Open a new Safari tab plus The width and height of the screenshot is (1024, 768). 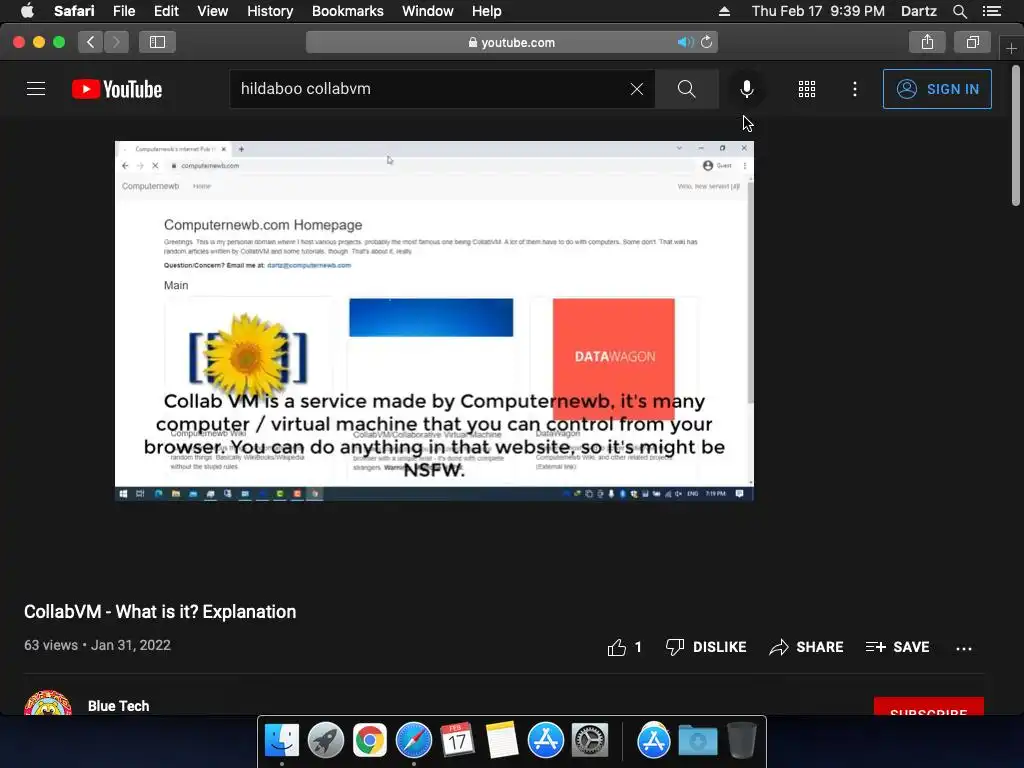[1011, 48]
